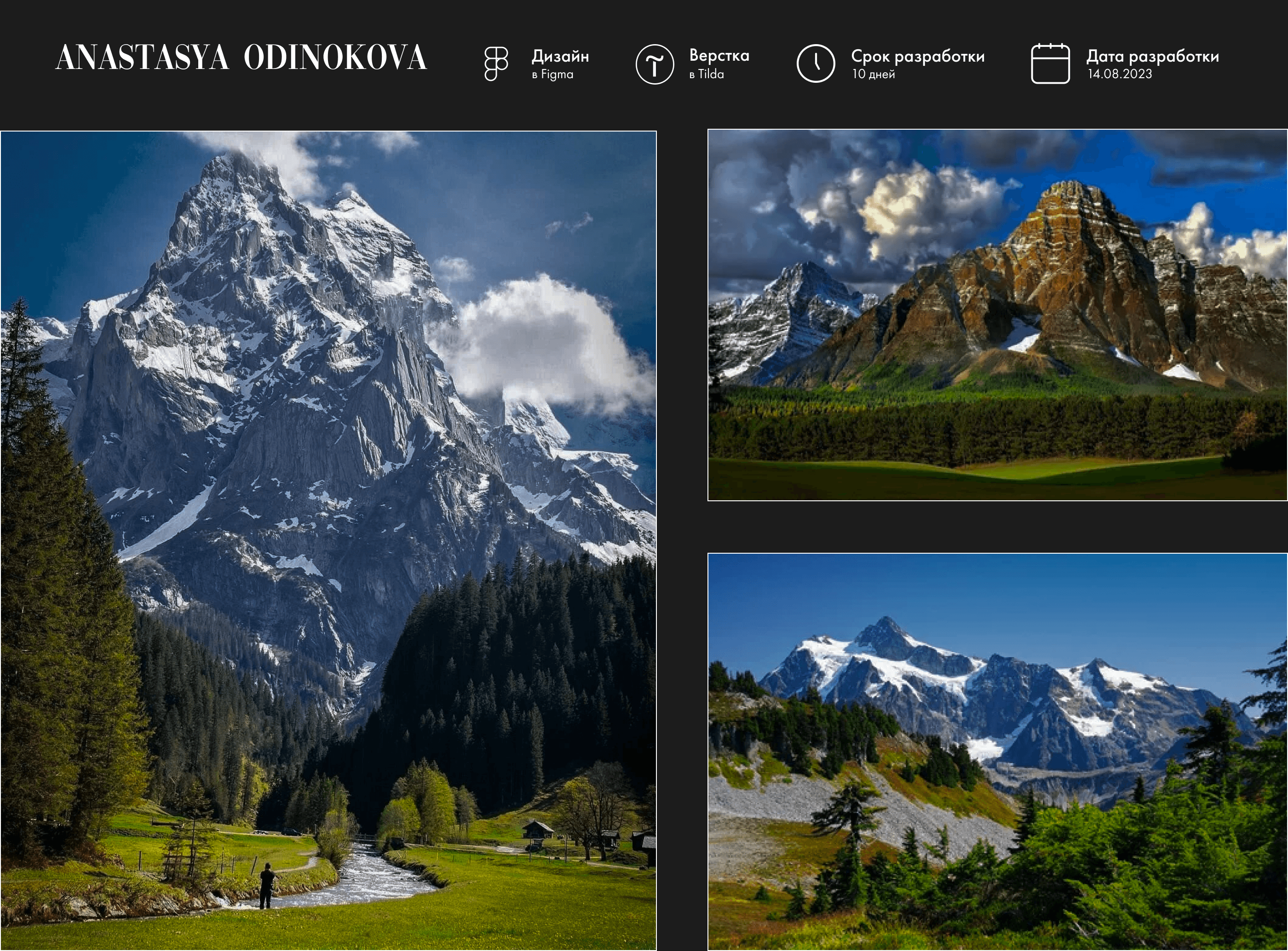Viewport: 1288px width, 951px height.
Task: Click the Дизайн heading
Action: pos(560,57)
